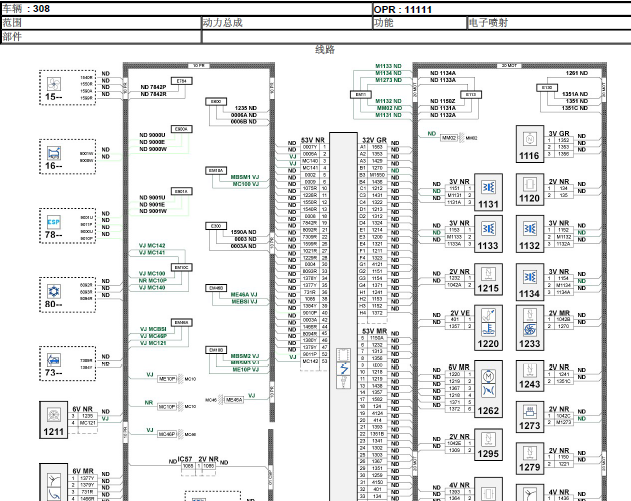The image size is (631, 501).
Task: Click the fan symbol in the 15-- box
Action: (54, 84)
